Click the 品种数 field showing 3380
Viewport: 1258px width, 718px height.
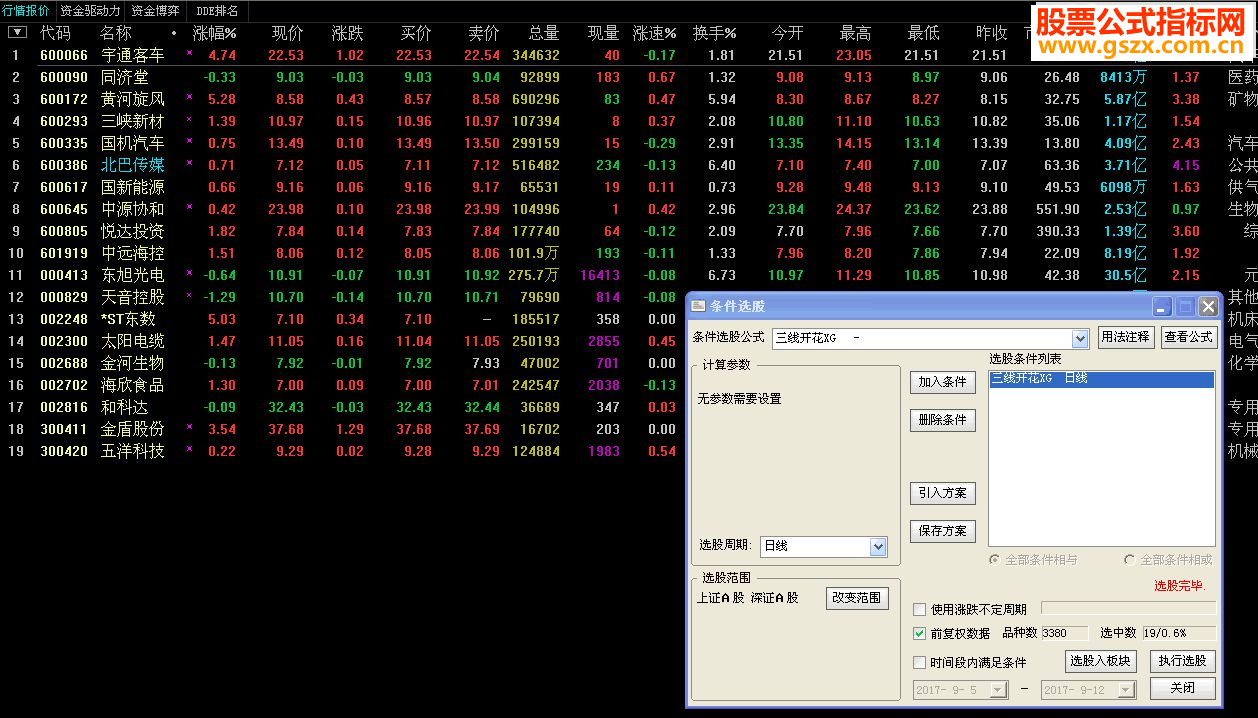(x=1067, y=633)
